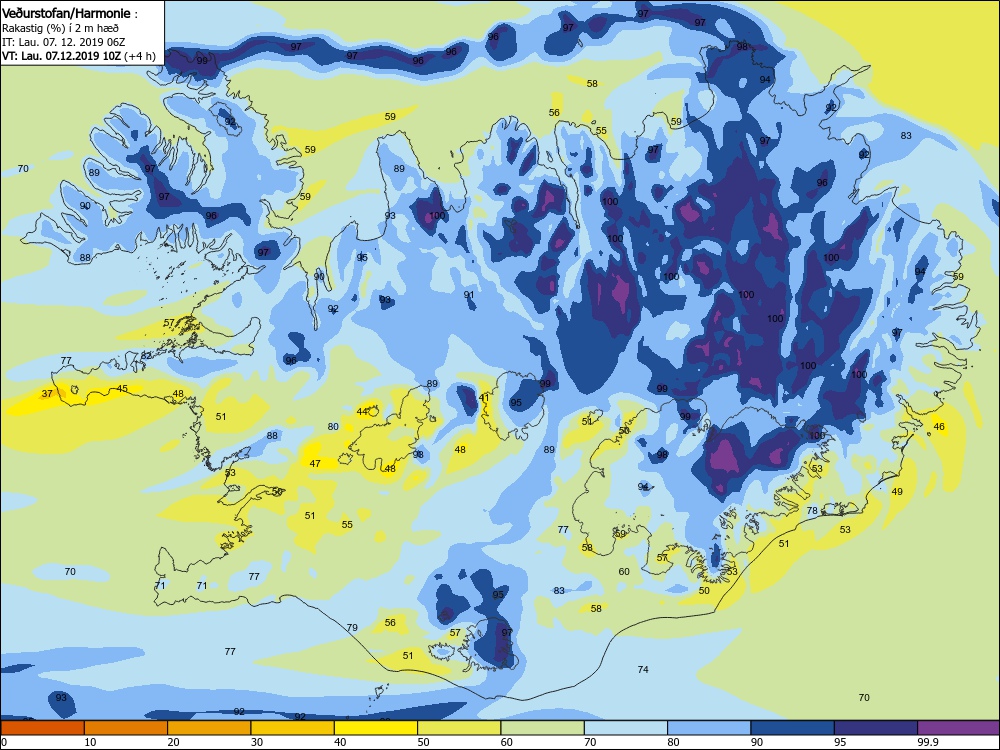Click the 10–20% orange legend swatch
The width and height of the screenshot is (1000, 750).
[x=126, y=728]
